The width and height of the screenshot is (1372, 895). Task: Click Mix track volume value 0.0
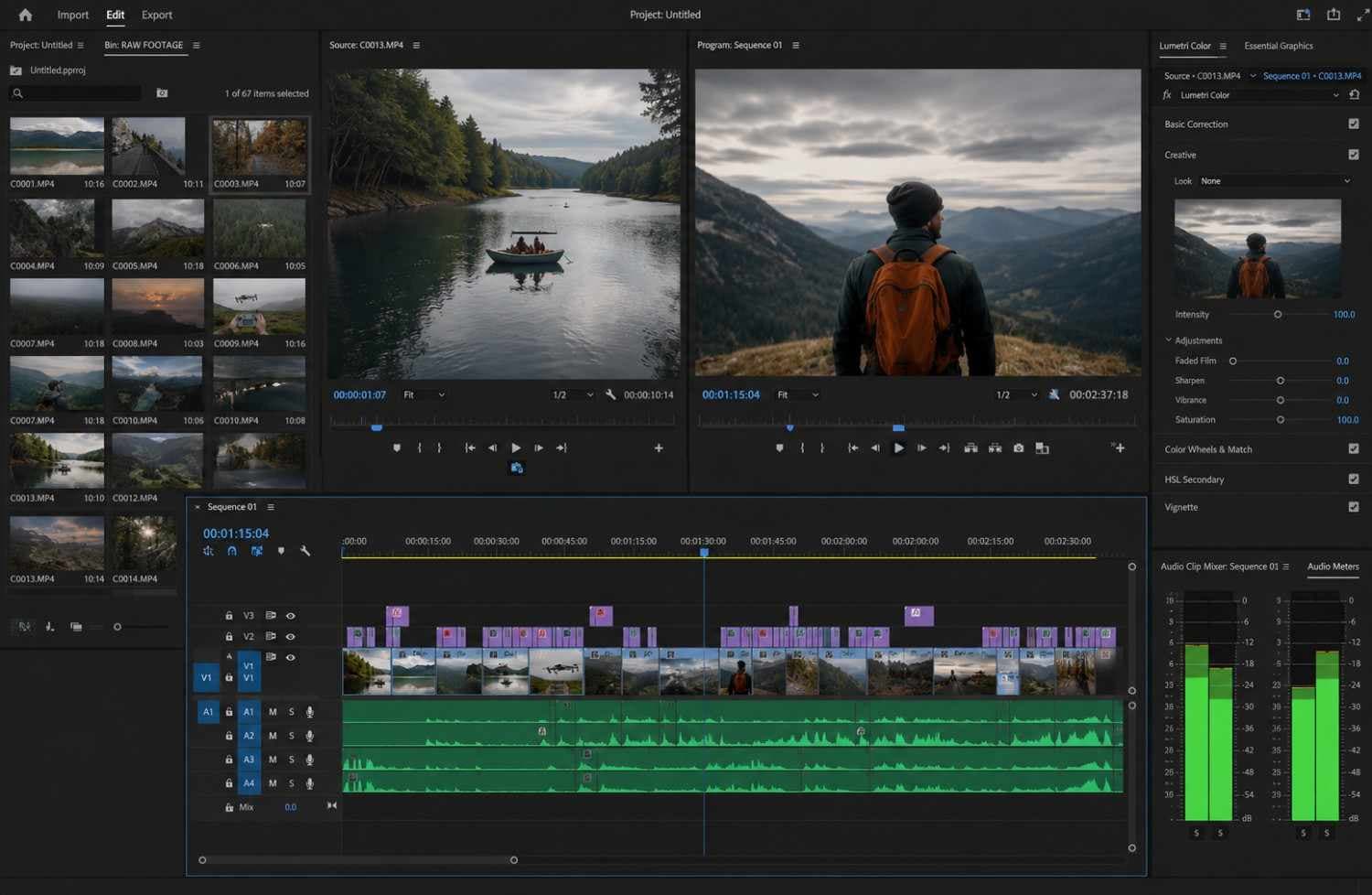pos(290,807)
